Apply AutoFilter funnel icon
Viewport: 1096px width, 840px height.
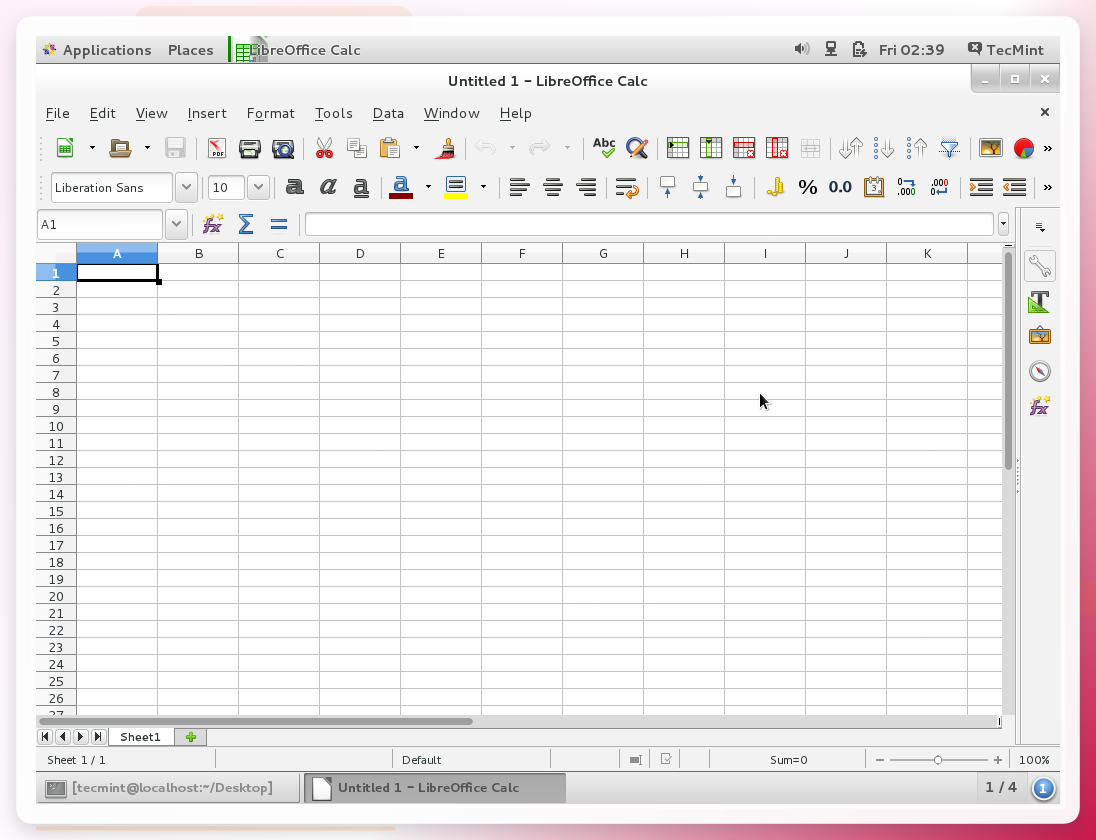(x=949, y=148)
